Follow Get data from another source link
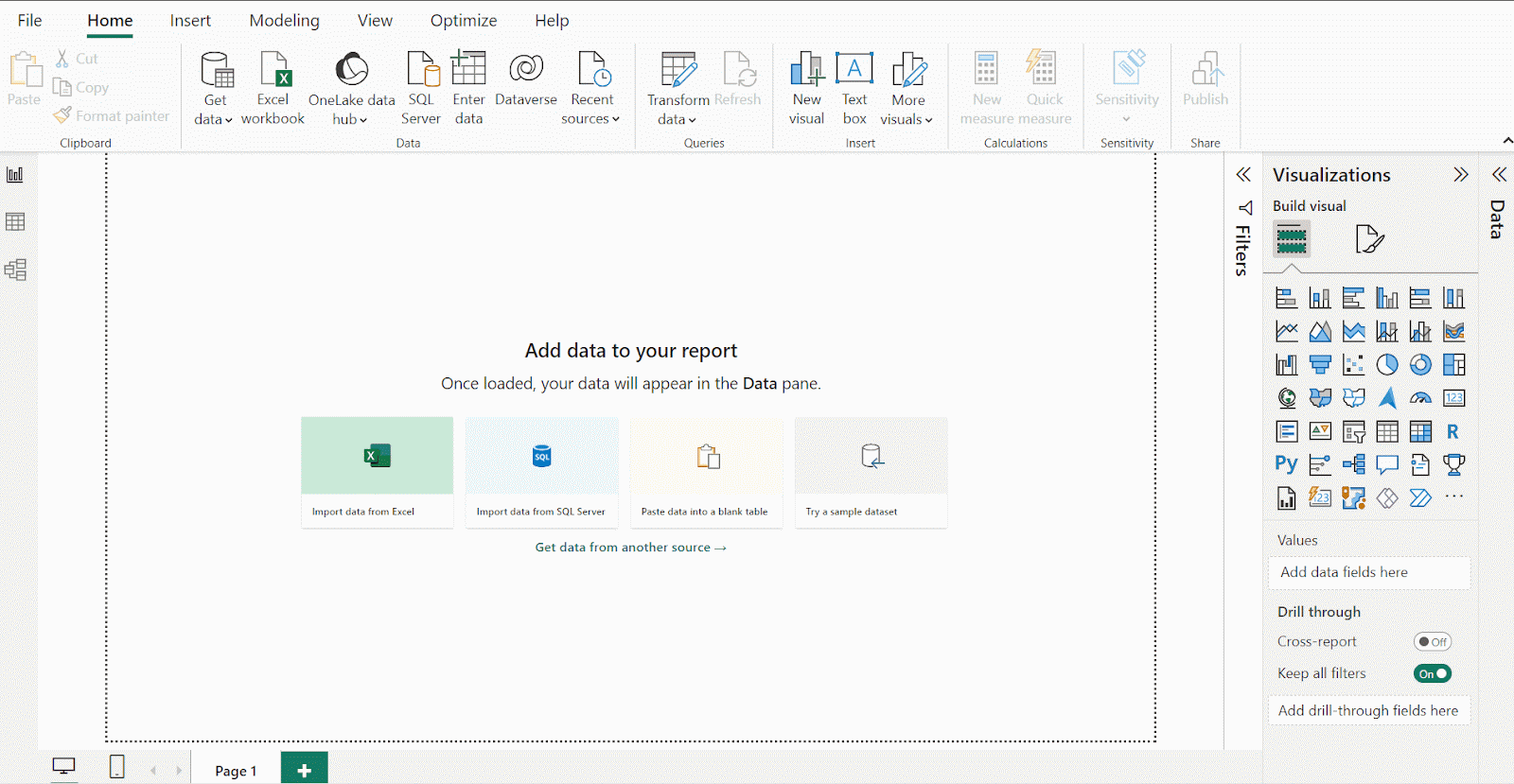This screenshot has height=784, width=1514. click(x=631, y=548)
